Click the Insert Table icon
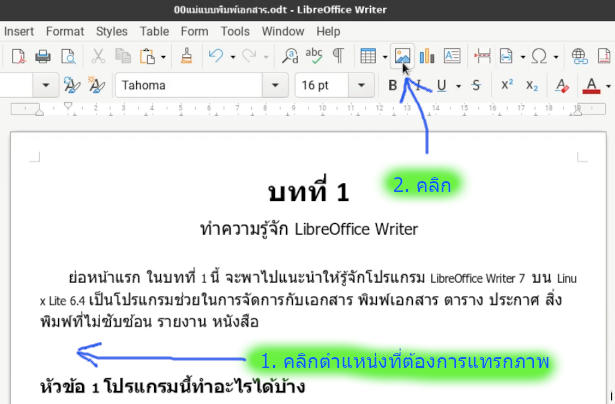 coord(368,56)
